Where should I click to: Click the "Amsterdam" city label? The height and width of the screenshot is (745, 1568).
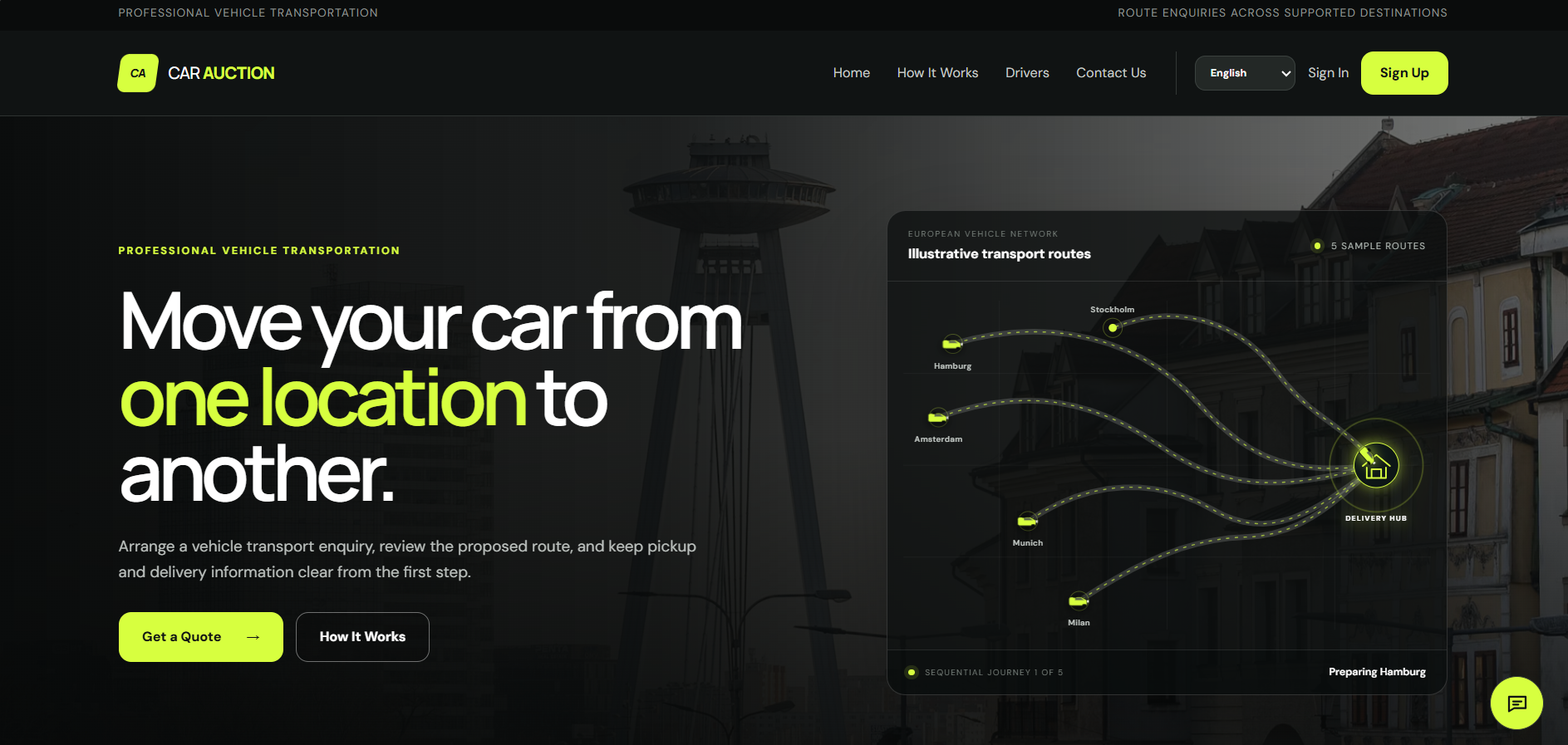(938, 439)
